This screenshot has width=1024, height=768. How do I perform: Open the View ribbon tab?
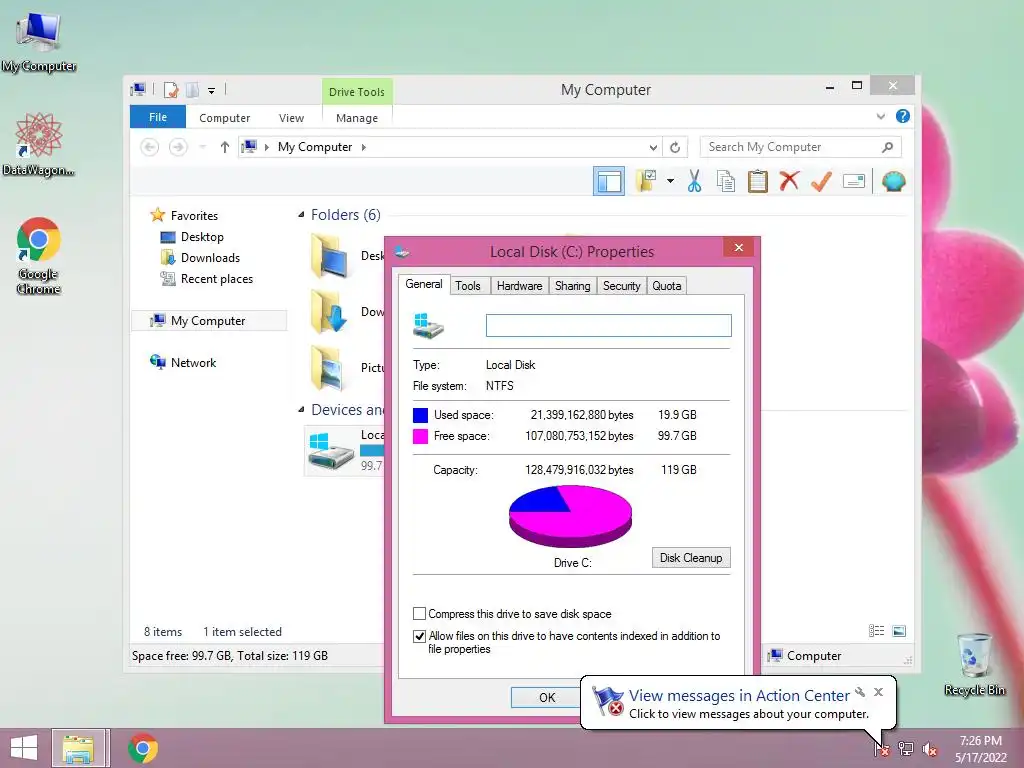291,118
